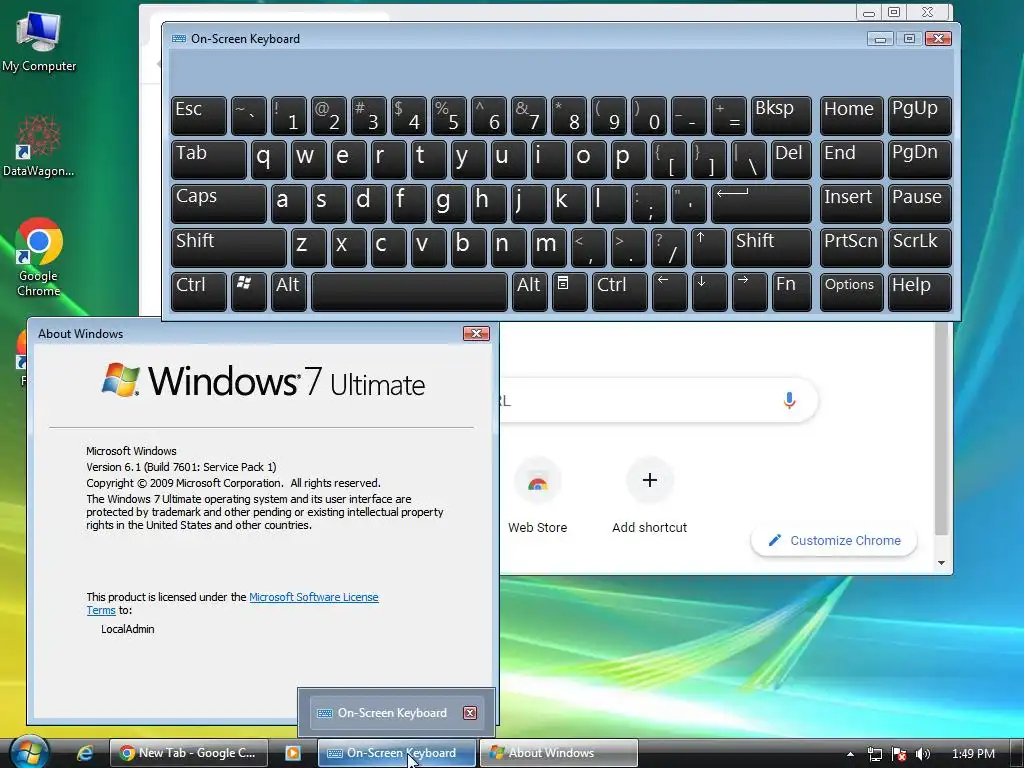Click the Enter key on the keyboard
The image size is (1024, 768).
pyautogui.click(x=761, y=204)
